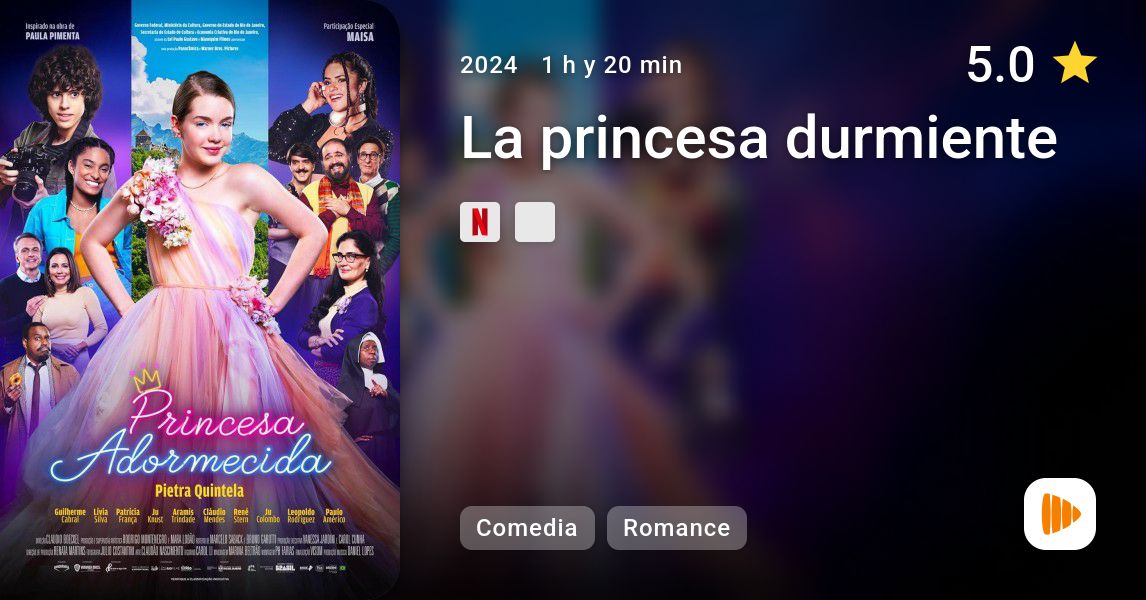This screenshot has width=1146, height=600.
Task: Select the blank white provider icon beside Netflix
Action: pyautogui.click(x=535, y=222)
